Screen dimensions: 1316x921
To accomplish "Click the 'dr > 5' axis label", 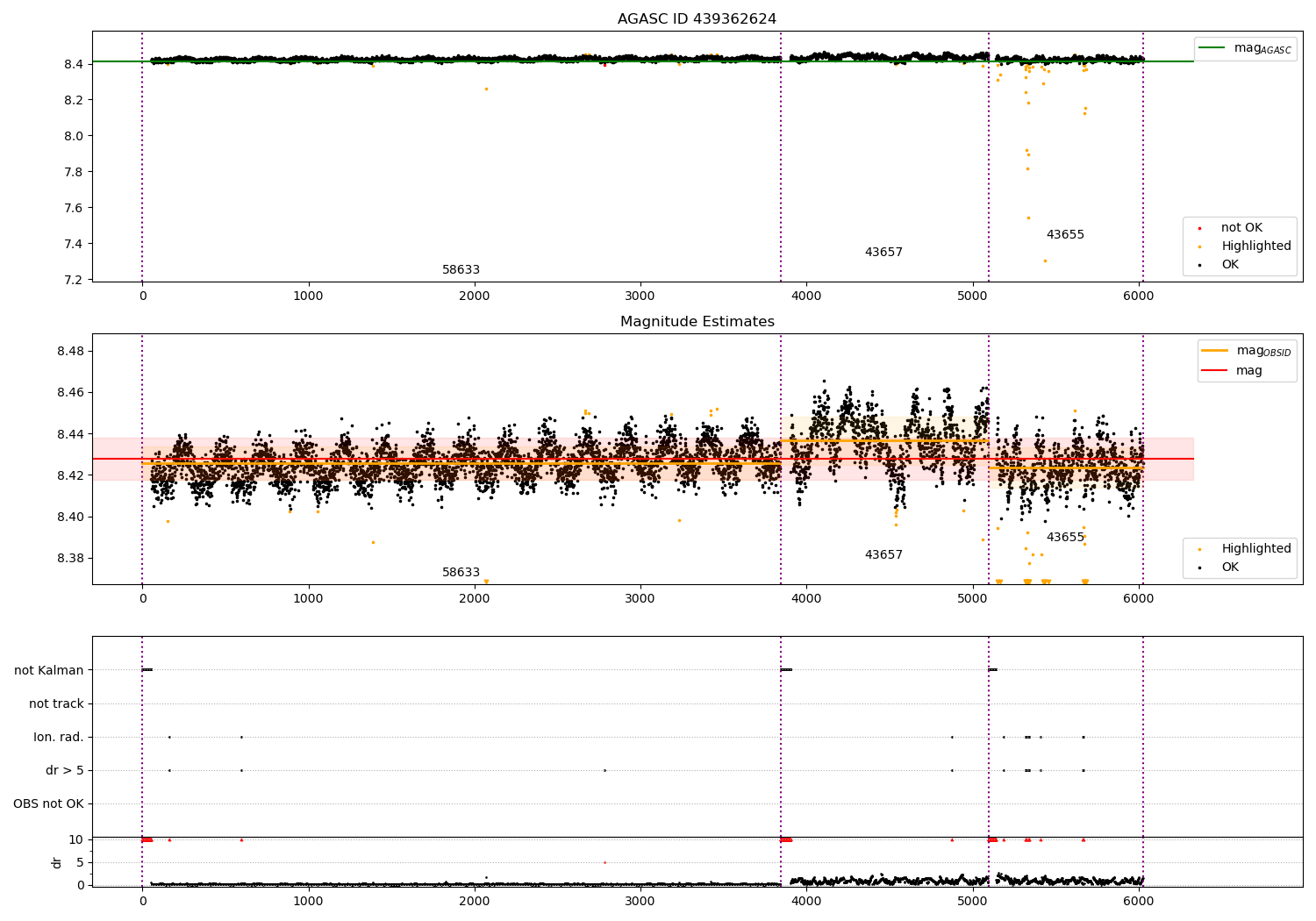I will (65, 770).
